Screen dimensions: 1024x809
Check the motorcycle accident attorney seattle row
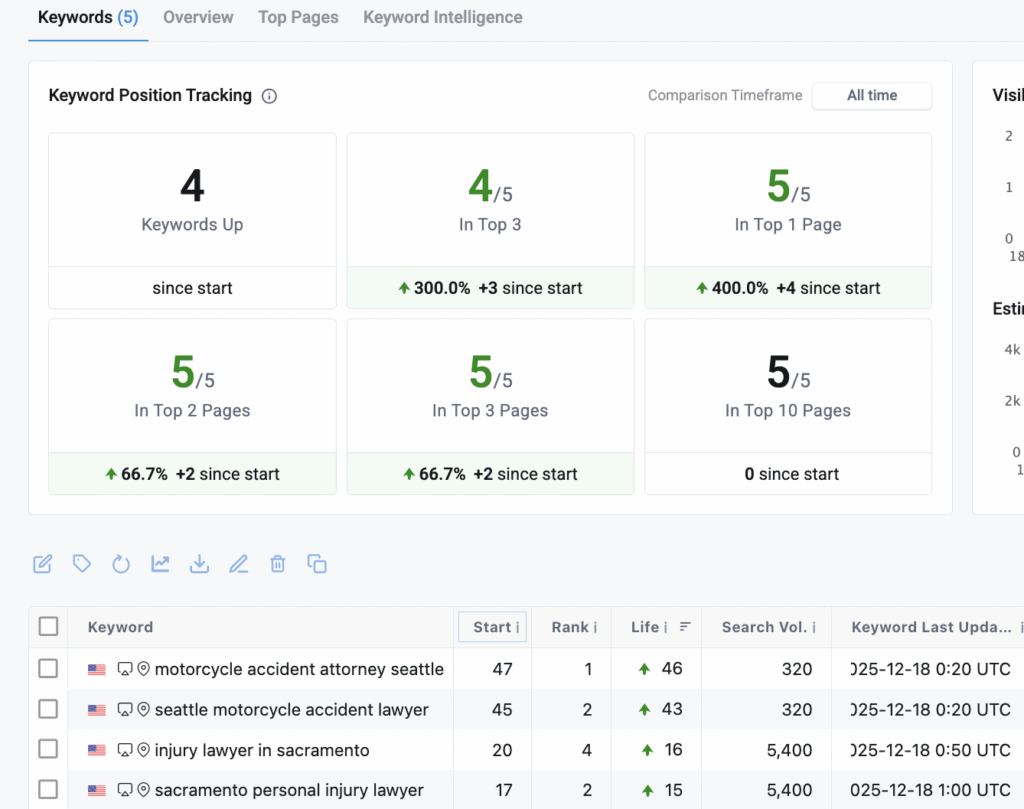[x=48, y=668]
